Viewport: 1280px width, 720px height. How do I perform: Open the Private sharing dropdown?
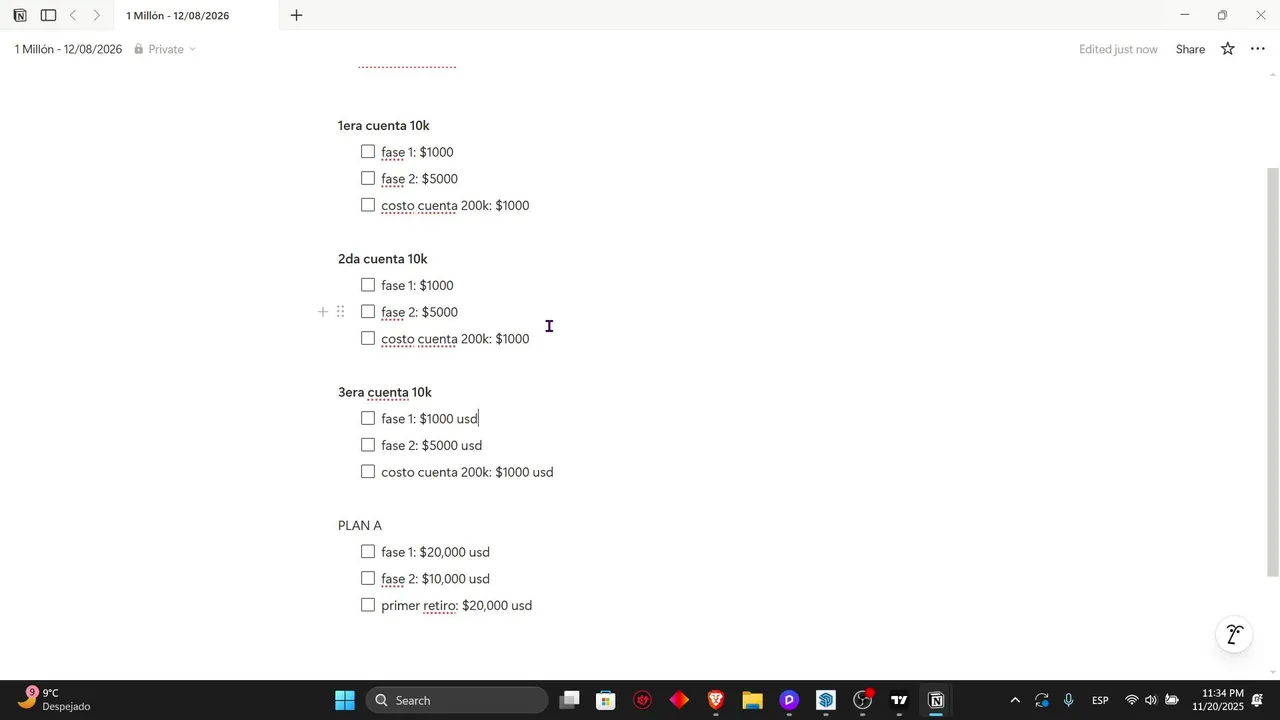pos(165,49)
